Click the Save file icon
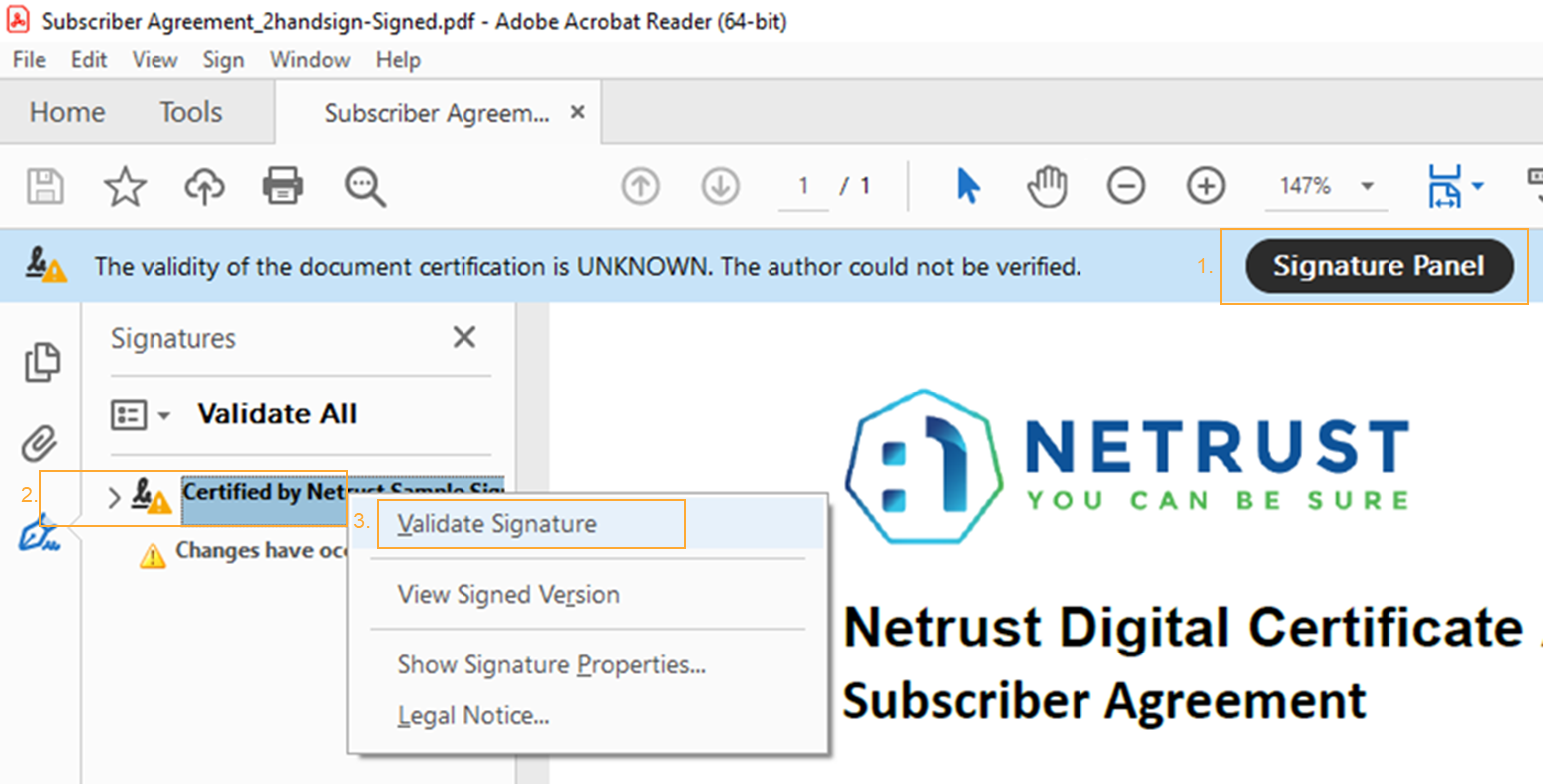1543x784 pixels. coord(45,186)
